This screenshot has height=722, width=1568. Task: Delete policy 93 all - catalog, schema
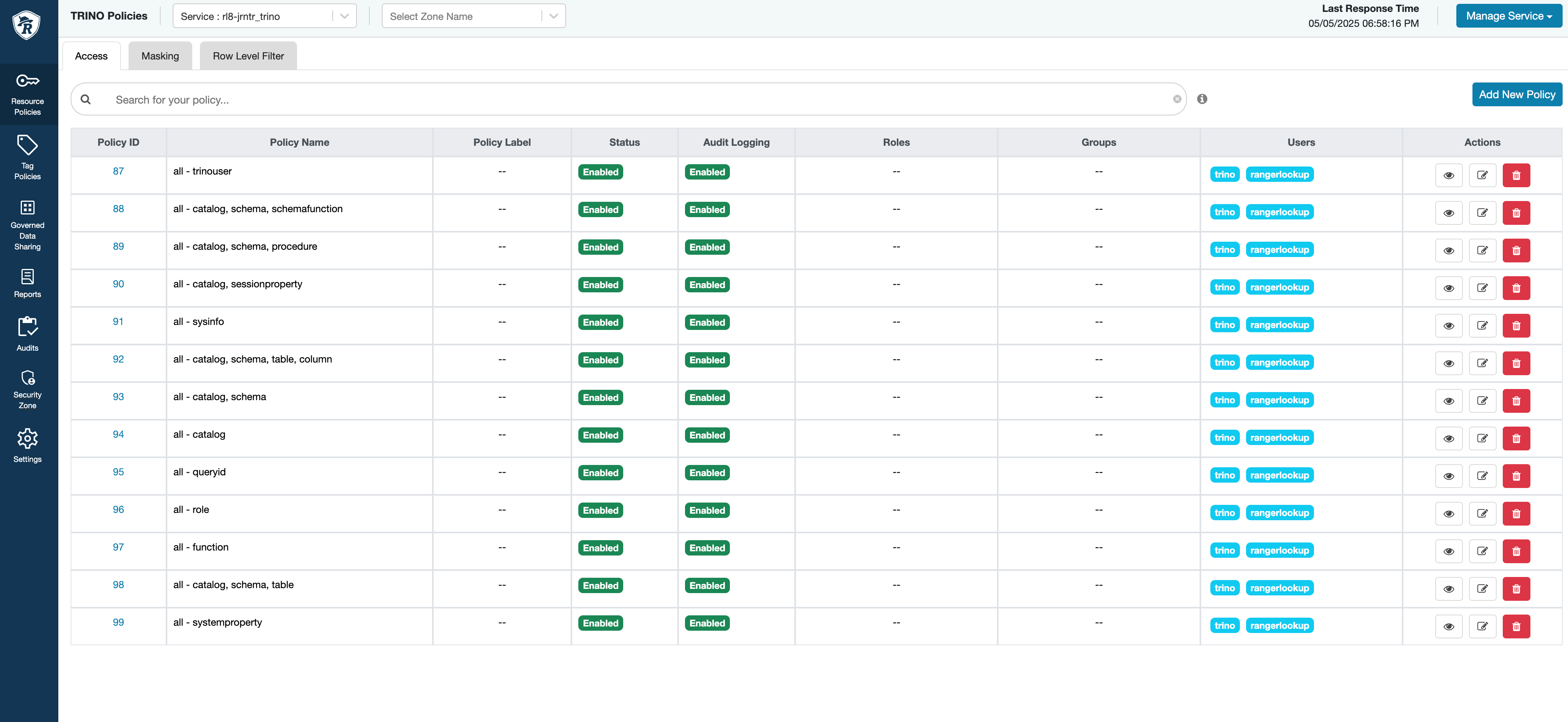tap(1516, 401)
